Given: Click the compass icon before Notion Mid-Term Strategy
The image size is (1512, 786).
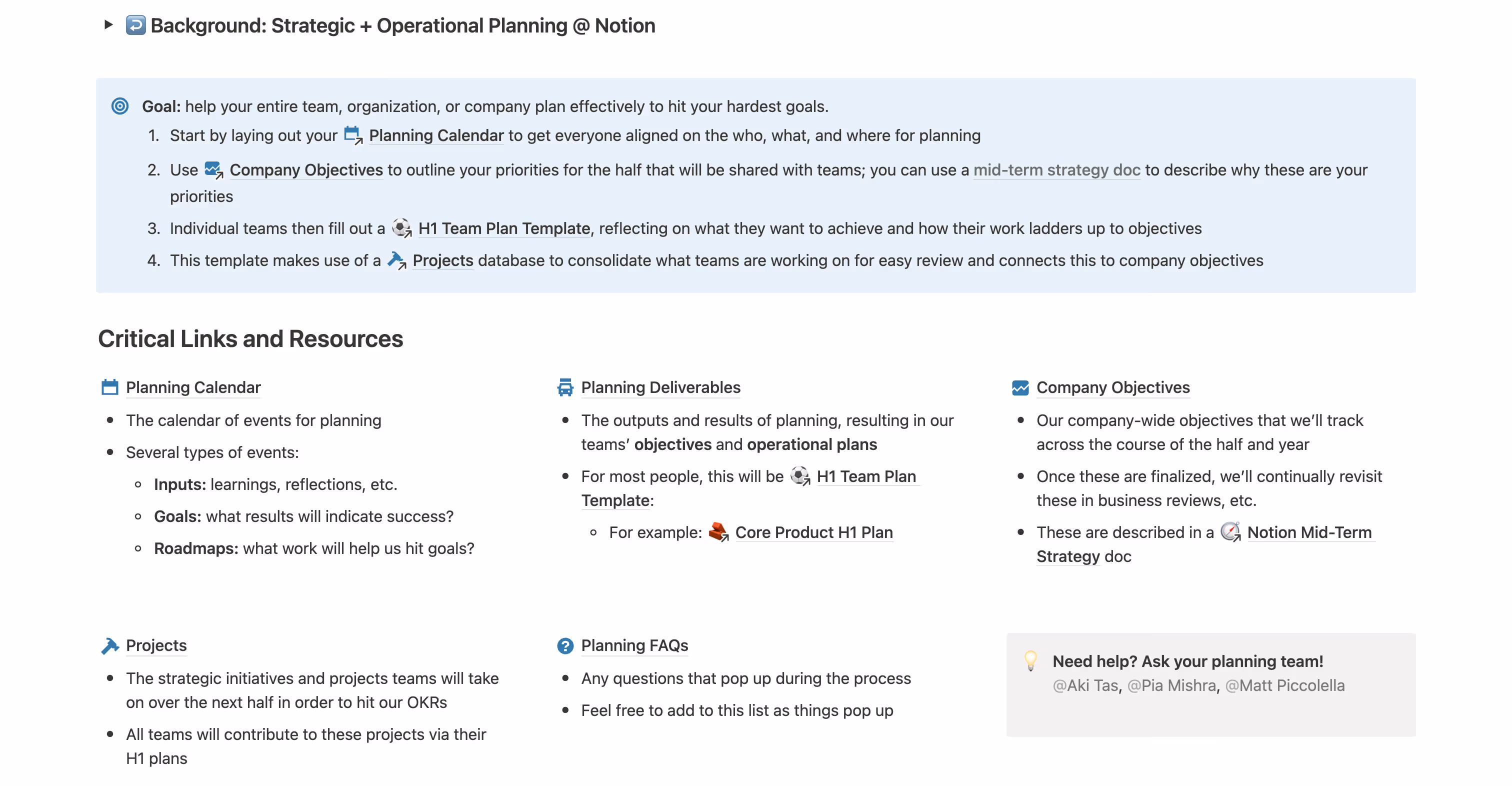Looking at the screenshot, I should pyautogui.click(x=1230, y=532).
